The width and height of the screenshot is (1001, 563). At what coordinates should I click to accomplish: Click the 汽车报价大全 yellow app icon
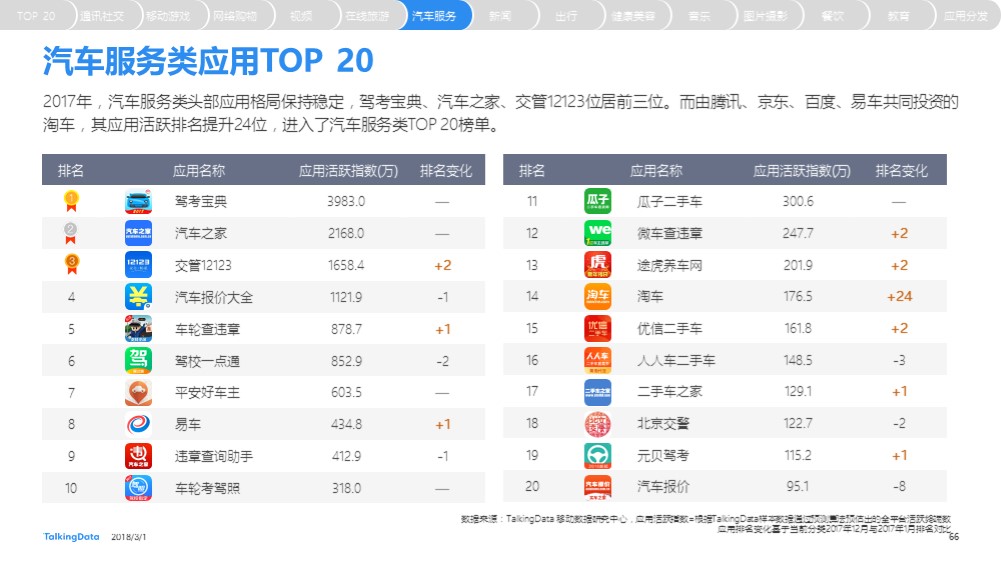point(138,297)
